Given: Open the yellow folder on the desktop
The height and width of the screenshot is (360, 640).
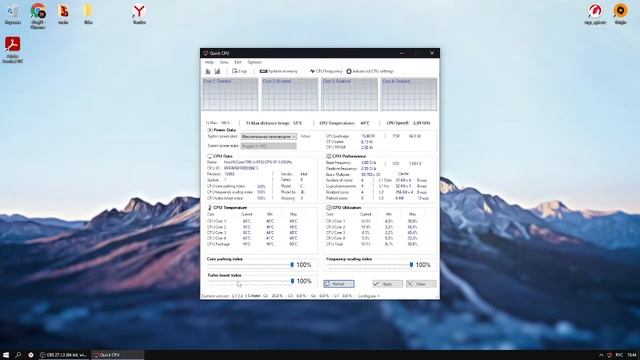Looking at the screenshot, I should click(x=88, y=14).
